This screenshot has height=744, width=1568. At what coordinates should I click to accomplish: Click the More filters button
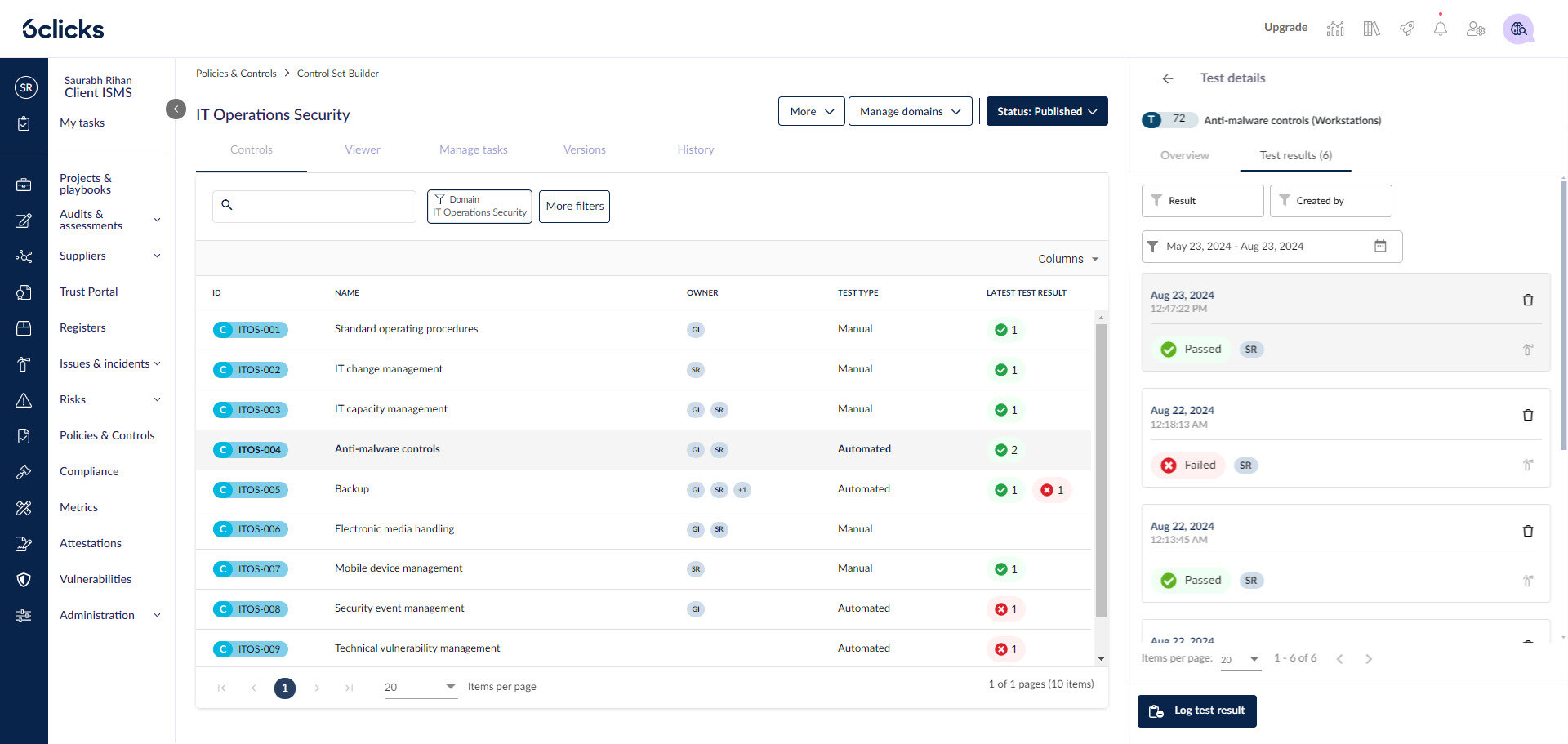tap(574, 206)
